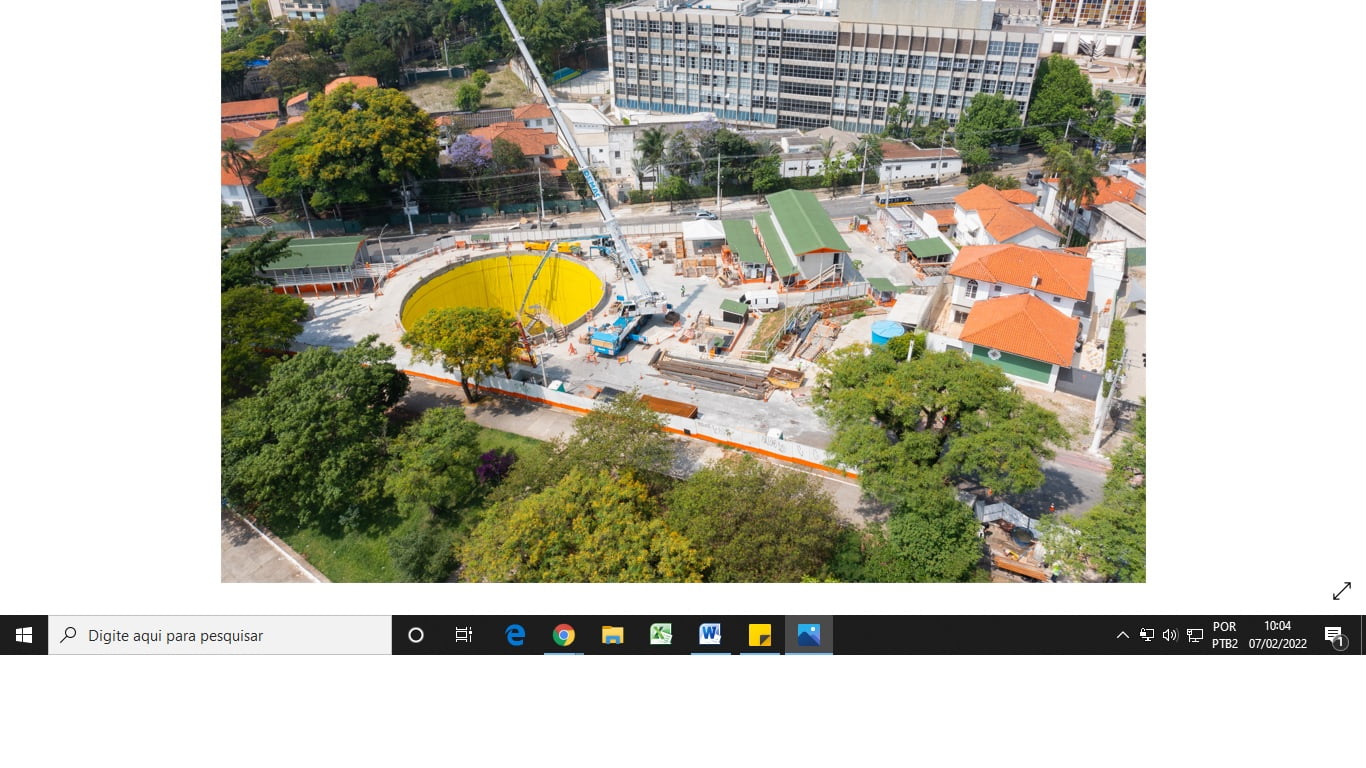This screenshot has width=1366, height=768.
Task: Open File Explorer from the taskbar
Action: pos(613,635)
